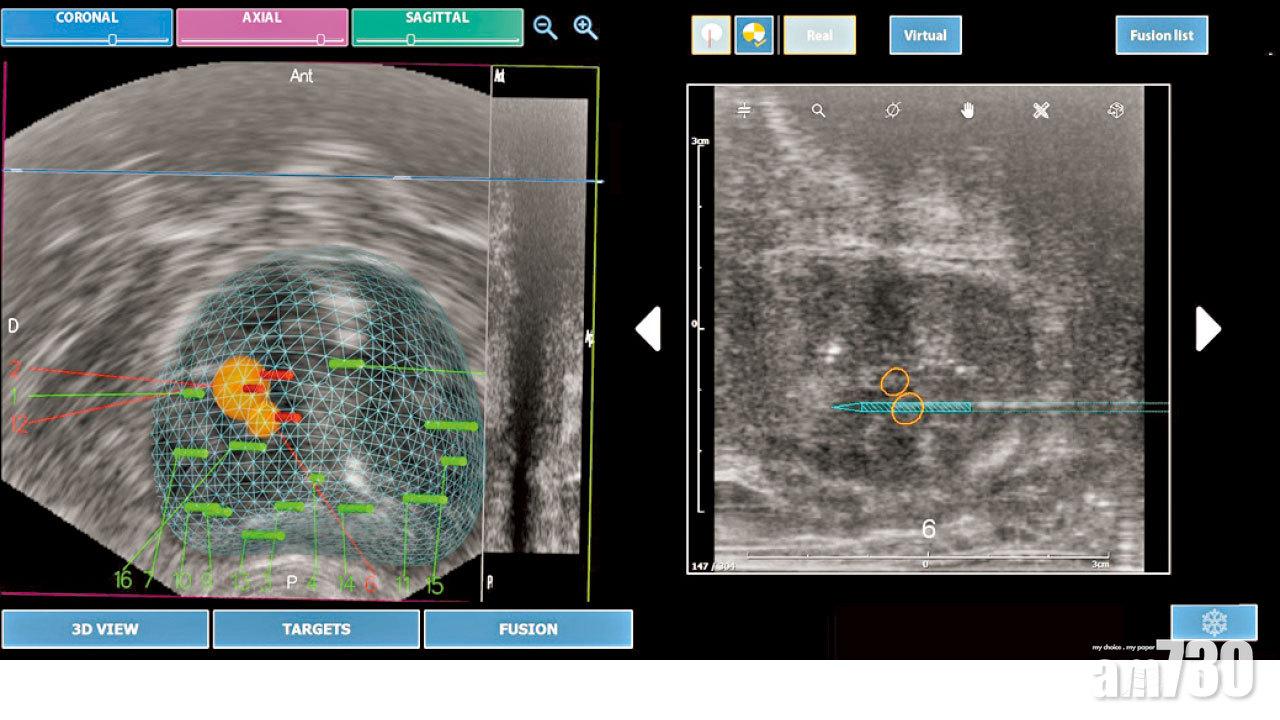1280x720 pixels.
Task: Go to previous image with left arrow
Action: [648, 329]
